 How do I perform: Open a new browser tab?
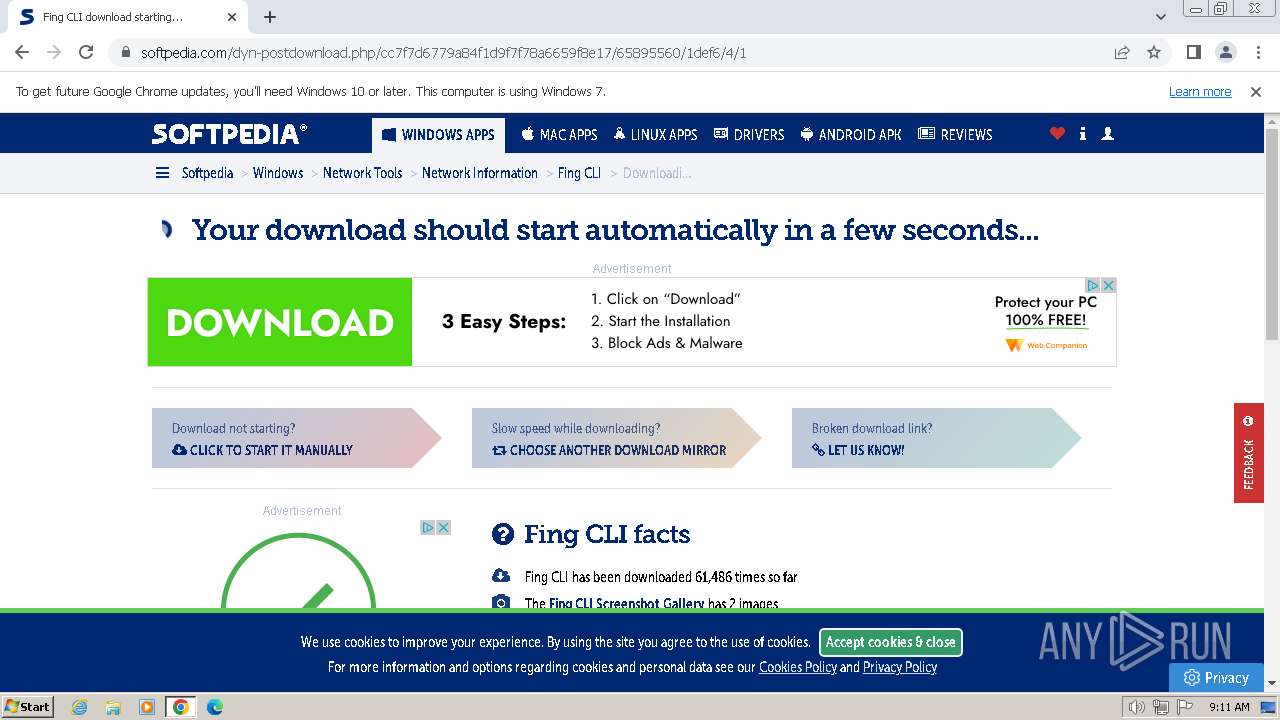point(270,17)
